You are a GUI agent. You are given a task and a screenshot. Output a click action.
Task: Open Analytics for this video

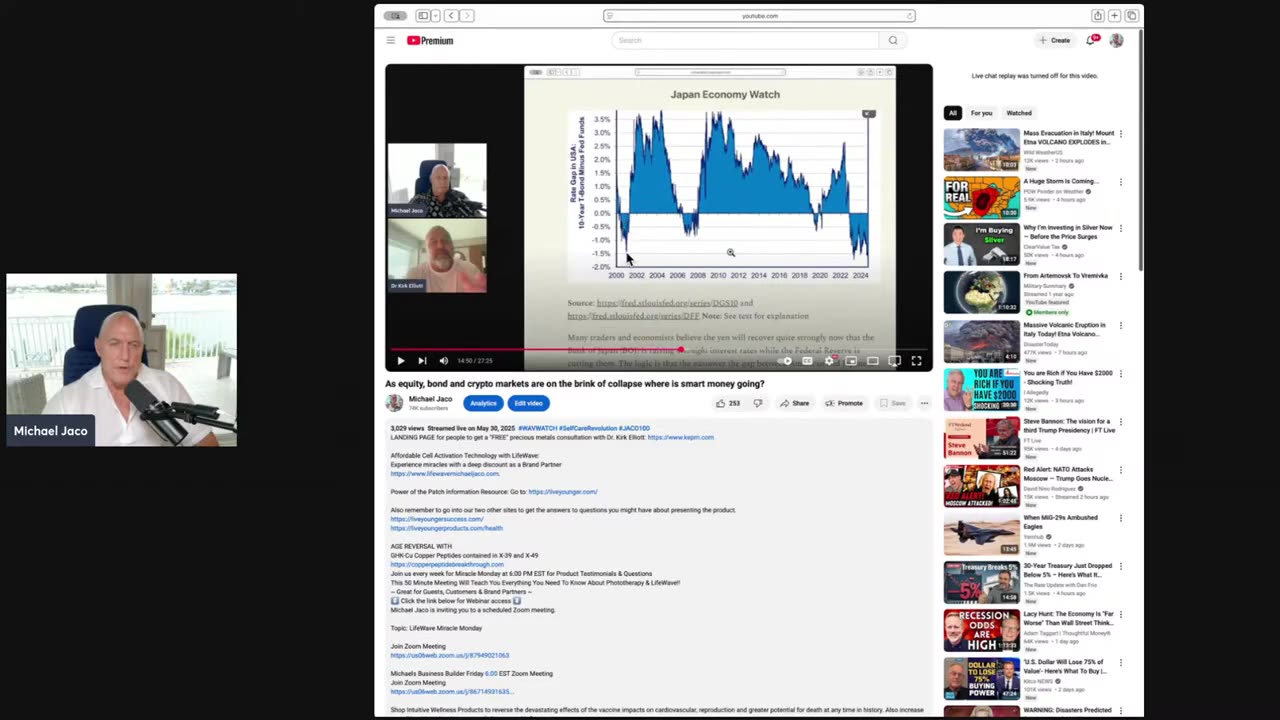(483, 403)
